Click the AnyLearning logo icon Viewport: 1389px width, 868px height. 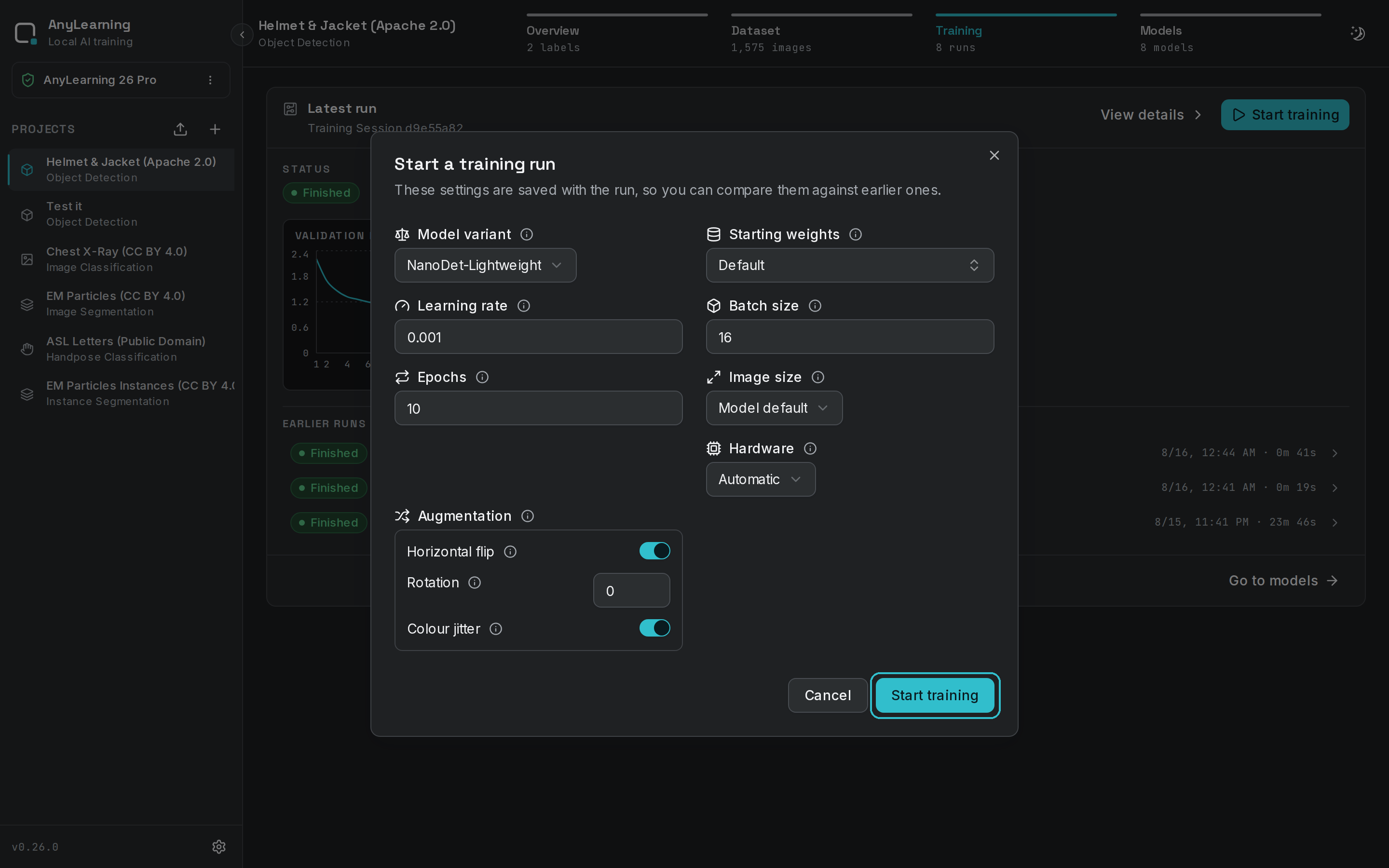tap(26, 33)
